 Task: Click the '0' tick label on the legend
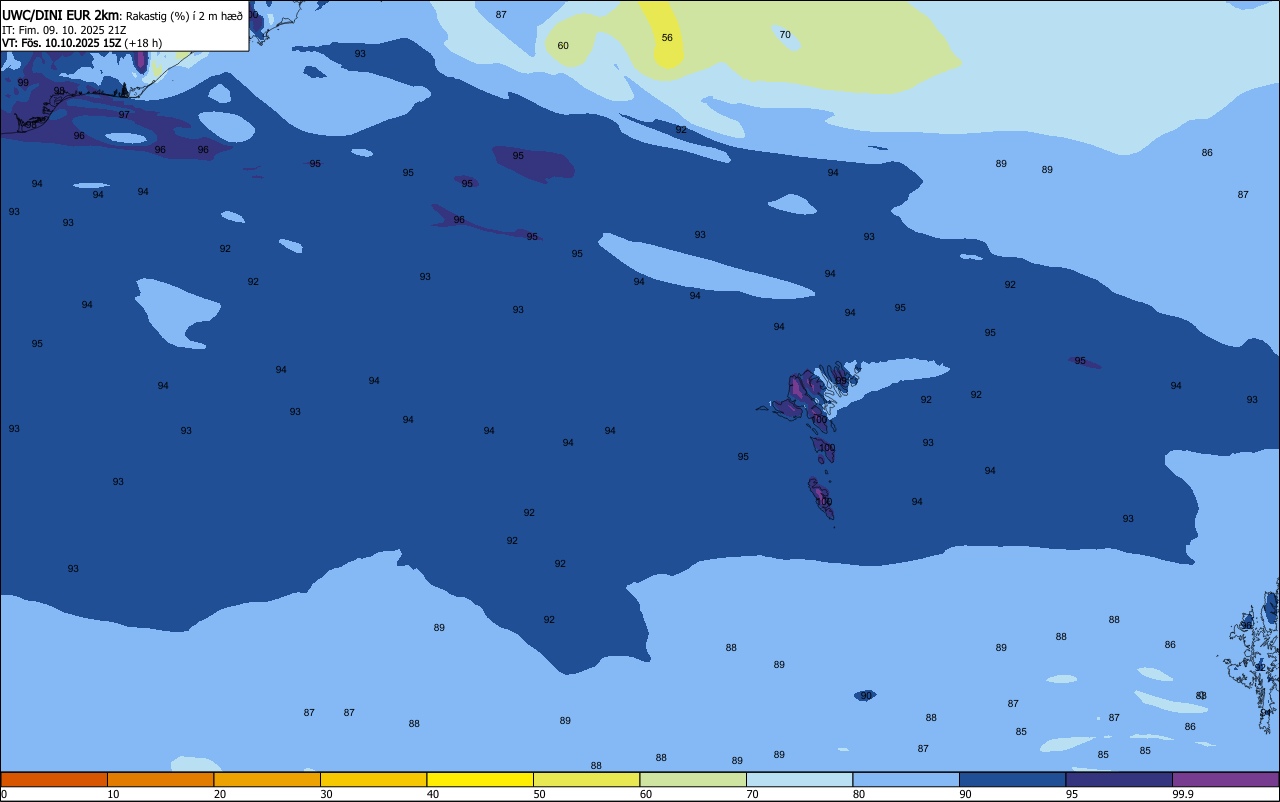(x=4, y=794)
